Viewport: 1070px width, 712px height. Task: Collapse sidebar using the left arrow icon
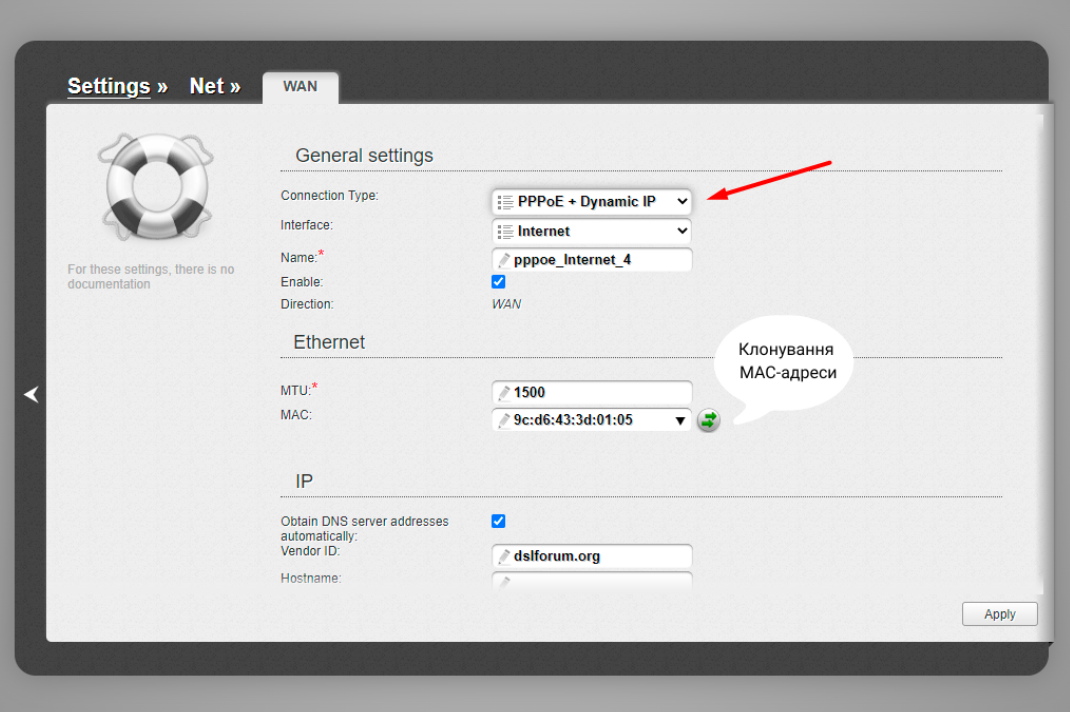32,395
